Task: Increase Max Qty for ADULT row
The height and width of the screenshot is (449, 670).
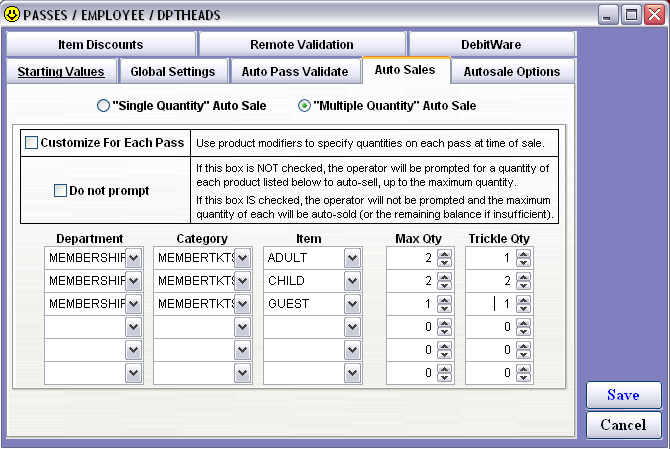Action: [x=444, y=254]
